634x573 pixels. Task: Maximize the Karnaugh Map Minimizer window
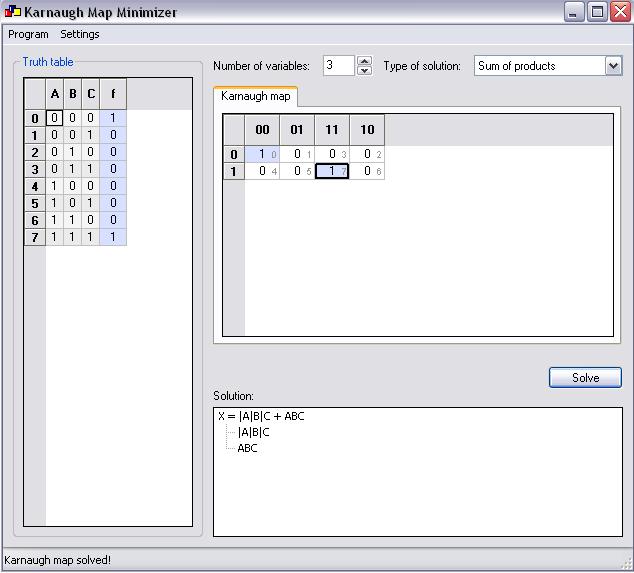[597, 12]
